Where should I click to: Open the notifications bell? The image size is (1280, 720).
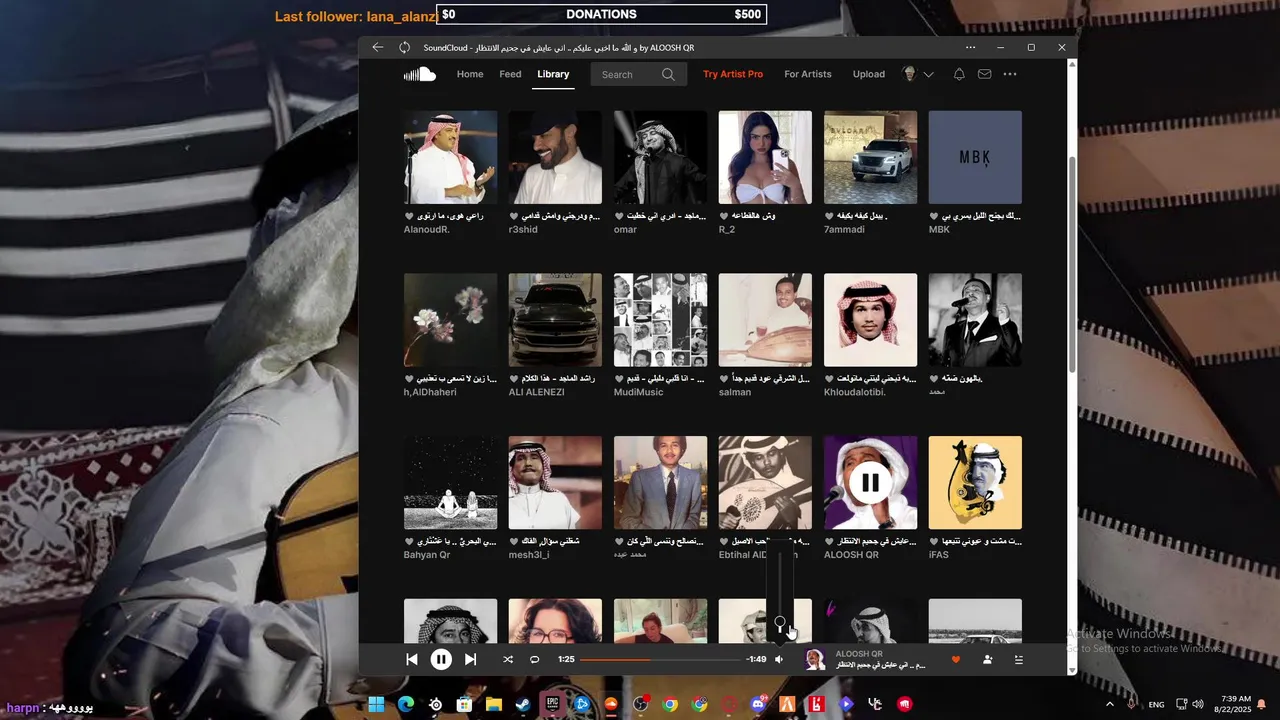(959, 74)
